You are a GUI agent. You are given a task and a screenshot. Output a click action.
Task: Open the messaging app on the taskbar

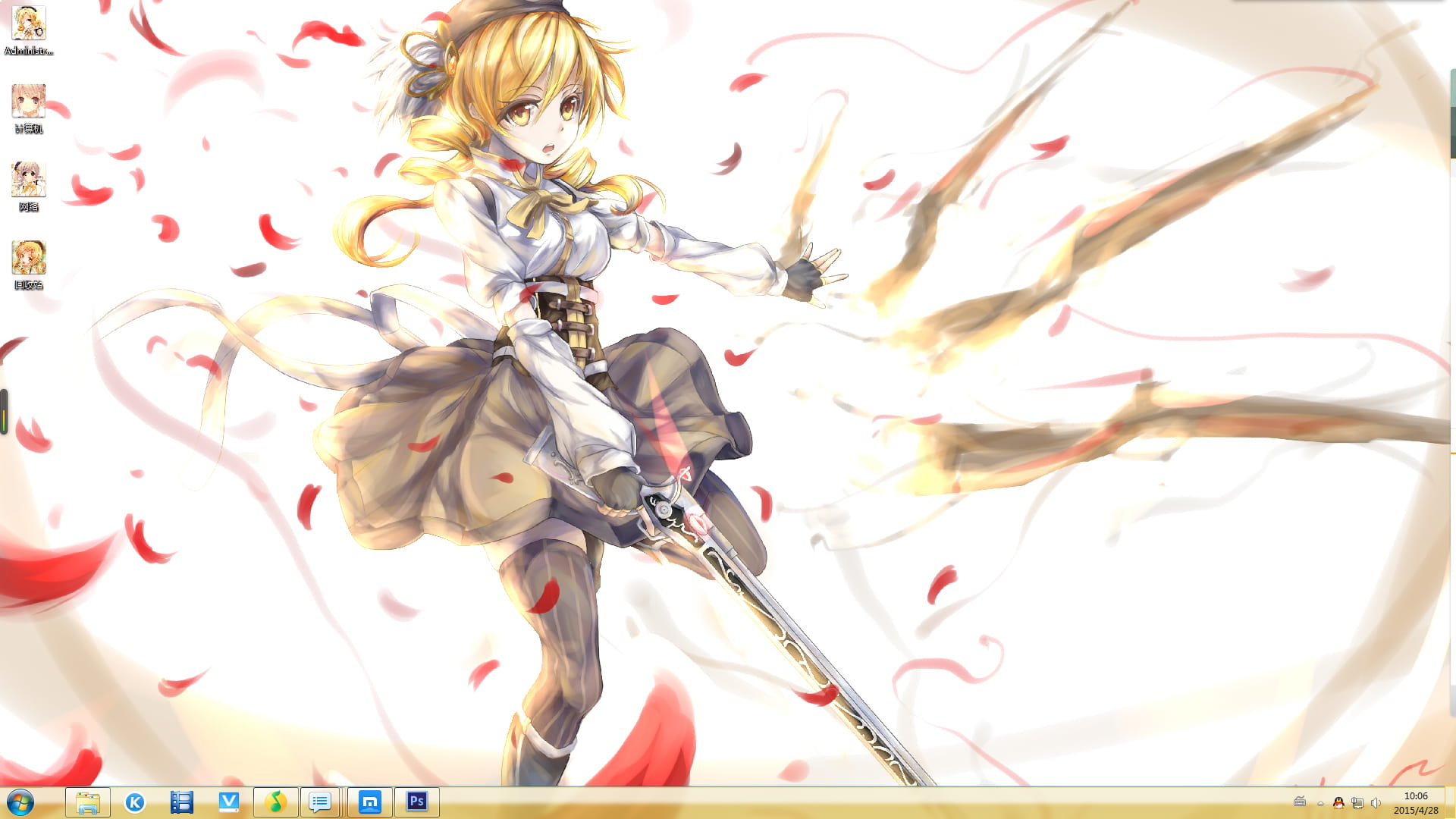[321, 802]
